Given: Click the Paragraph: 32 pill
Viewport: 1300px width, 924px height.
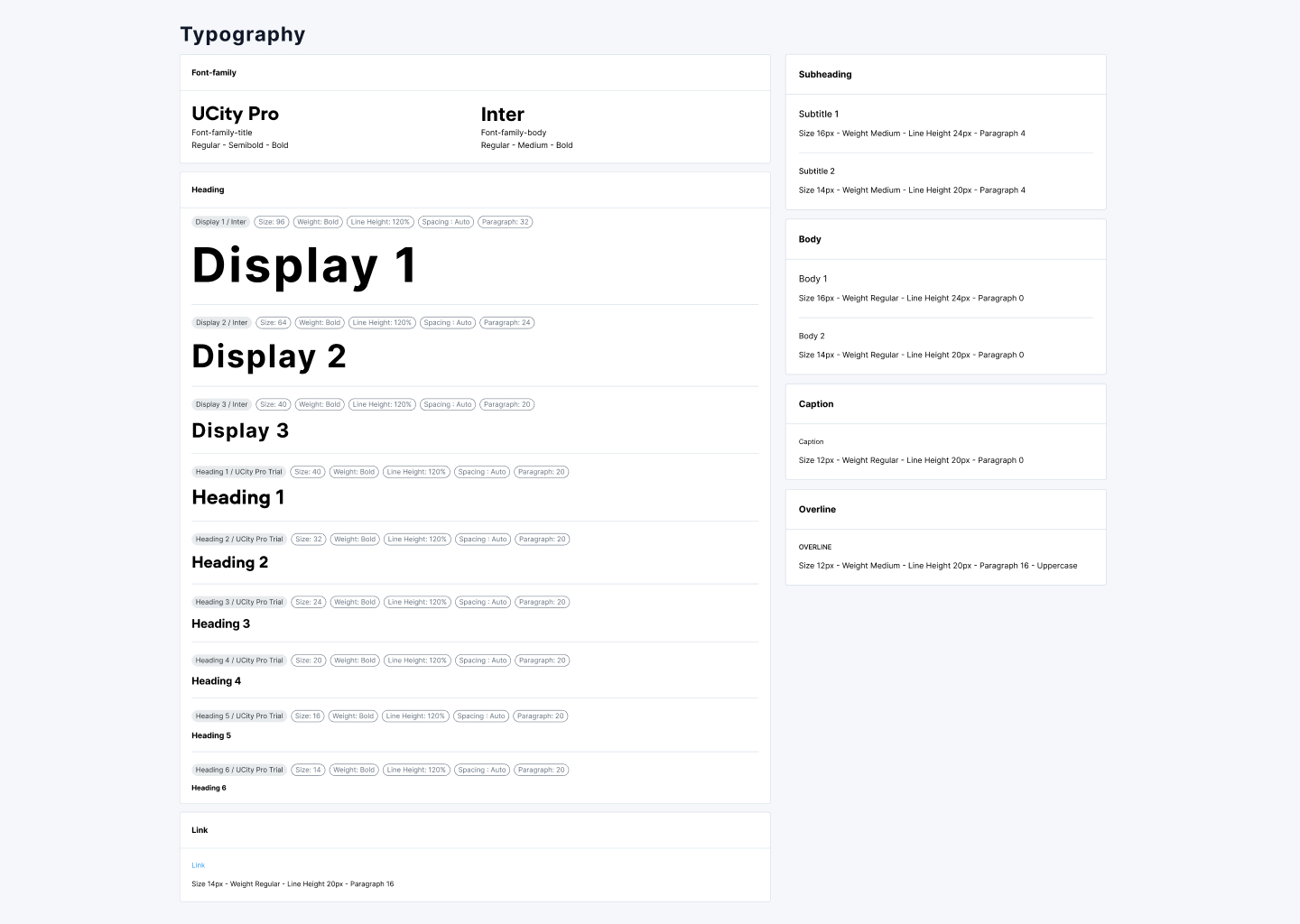Looking at the screenshot, I should pyautogui.click(x=505, y=221).
